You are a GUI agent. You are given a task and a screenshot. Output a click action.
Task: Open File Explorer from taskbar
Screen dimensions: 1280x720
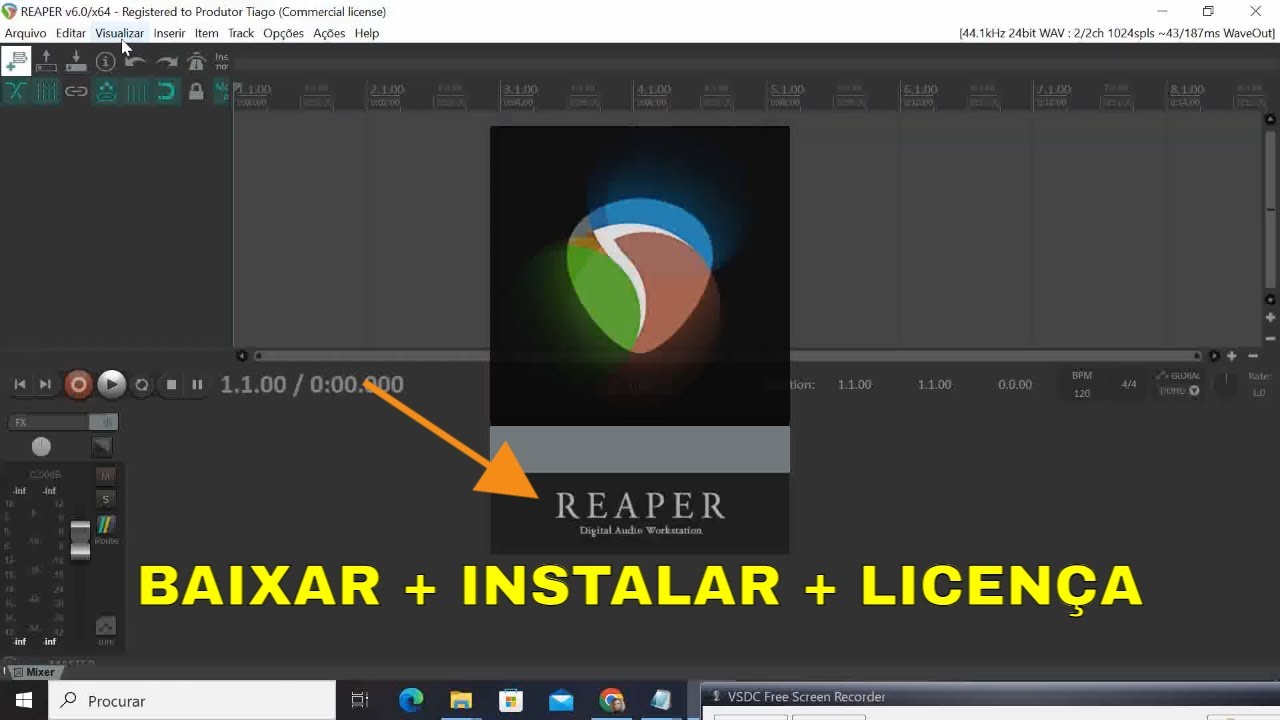pyautogui.click(x=461, y=701)
